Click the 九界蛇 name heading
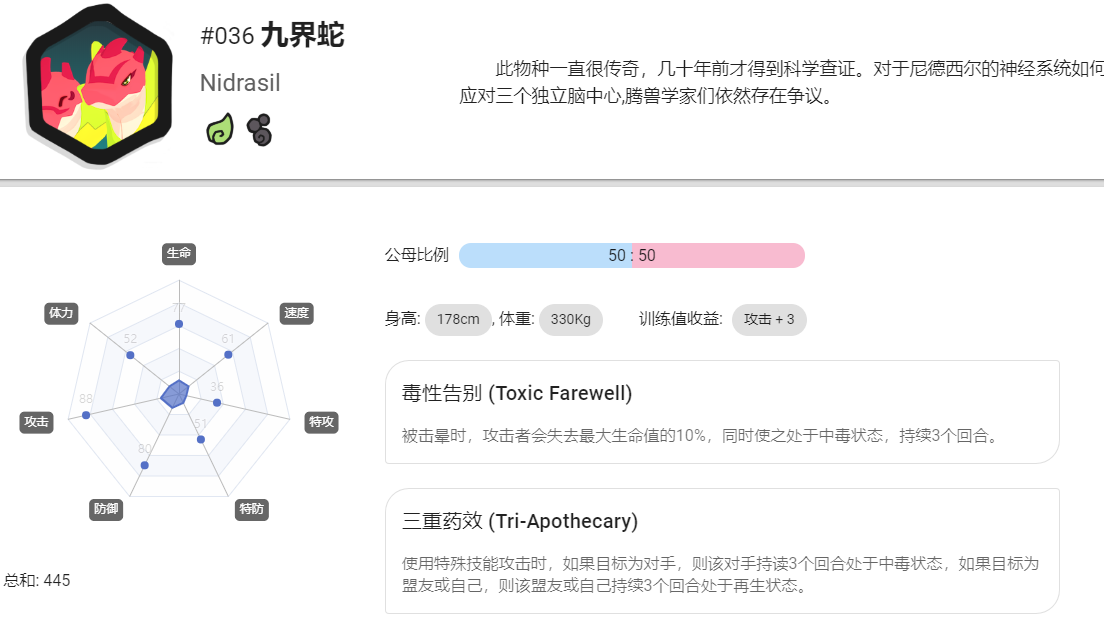The image size is (1104, 617). (x=303, y=35)
